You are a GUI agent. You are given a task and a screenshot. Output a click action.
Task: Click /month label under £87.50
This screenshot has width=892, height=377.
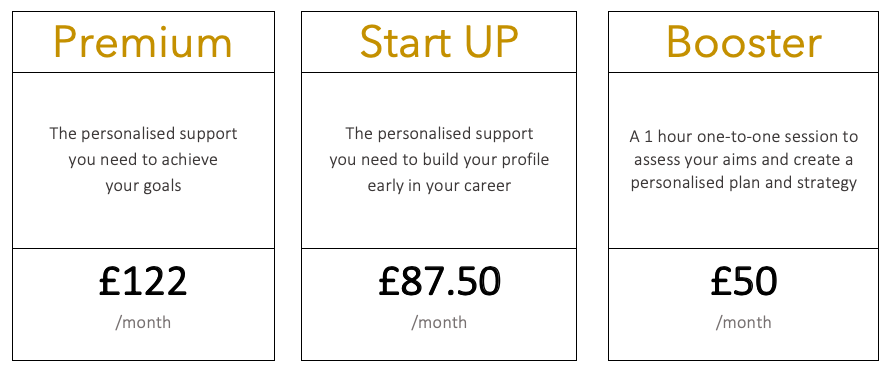(439, 323)
